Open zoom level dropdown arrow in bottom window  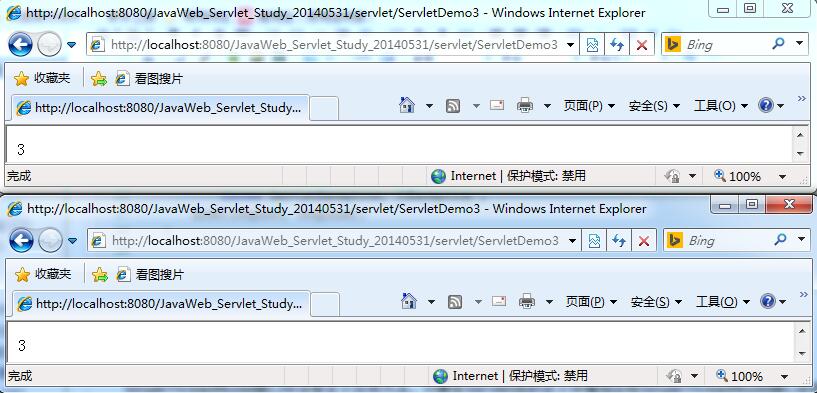[x=785, y=376]
